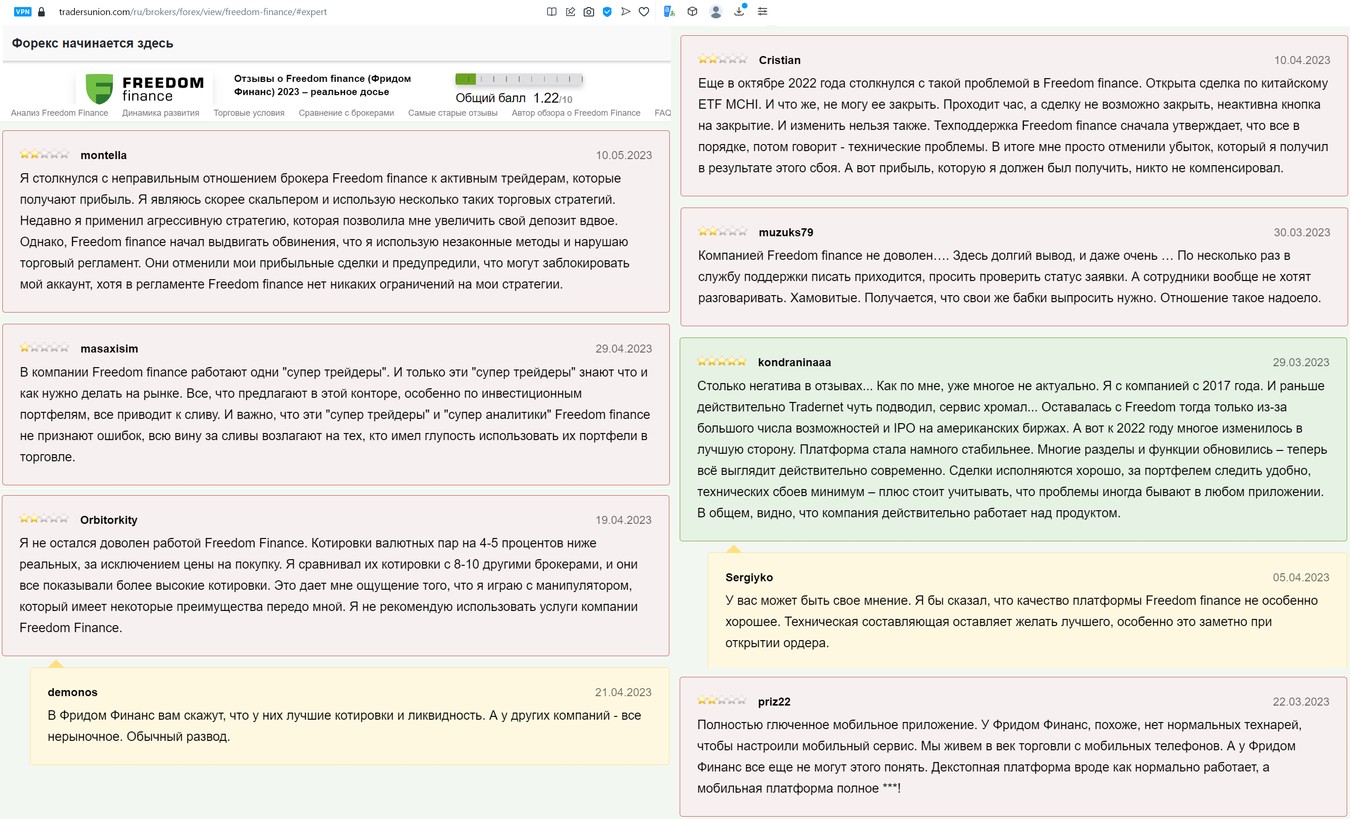The image size is (1350, 819).
Task: Click Orbitorkity's review text about currency quotes
Action: 329,585
